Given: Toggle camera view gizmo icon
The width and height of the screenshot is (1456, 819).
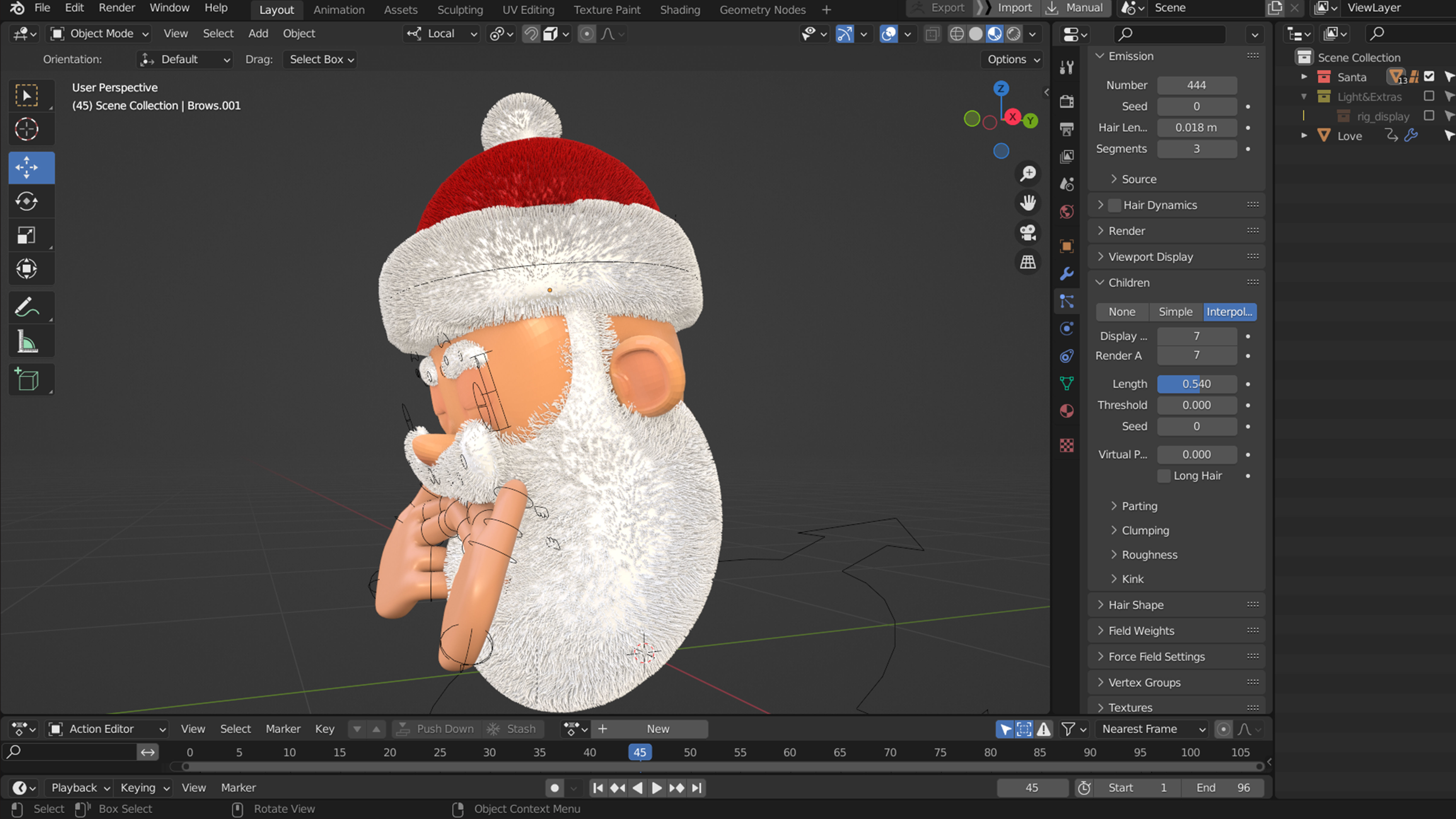Looking at the screenshot, I should tap(1028, 232).
